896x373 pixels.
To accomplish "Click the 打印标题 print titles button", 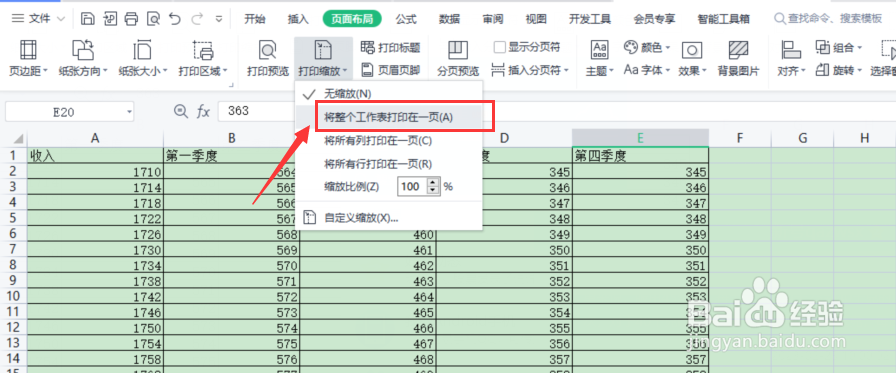I will point(391,47).
